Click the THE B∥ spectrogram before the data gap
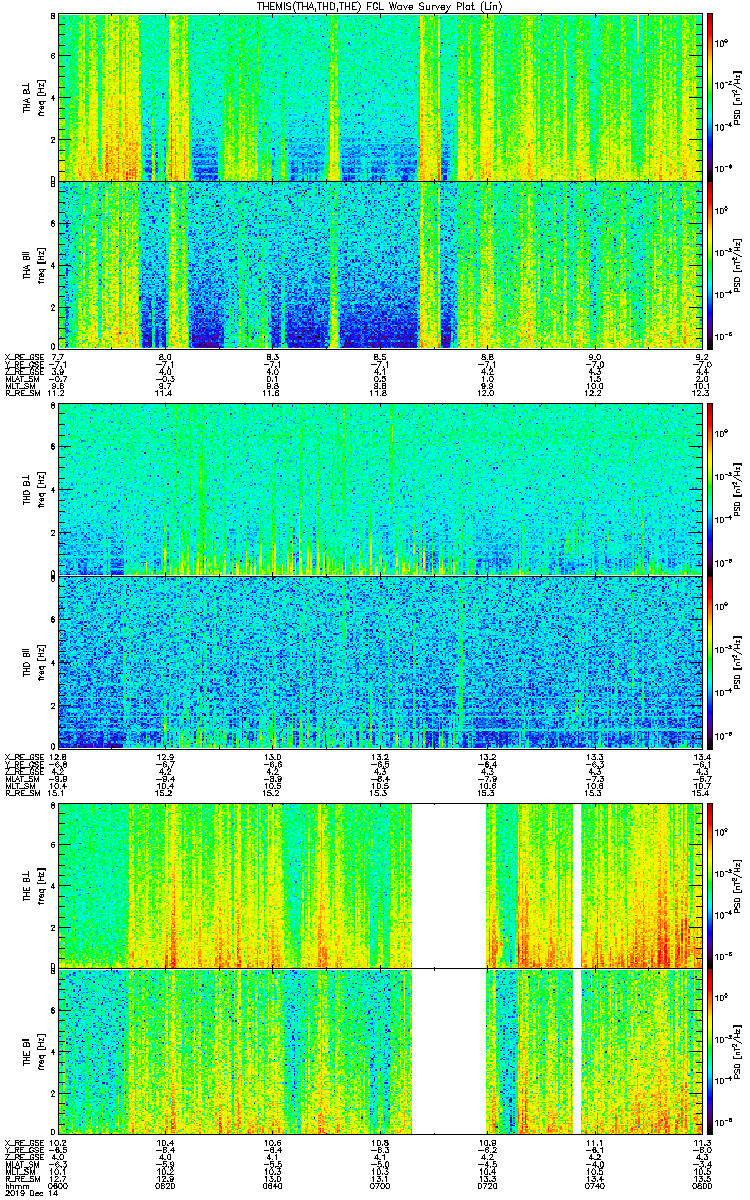 coord(235,1051)
